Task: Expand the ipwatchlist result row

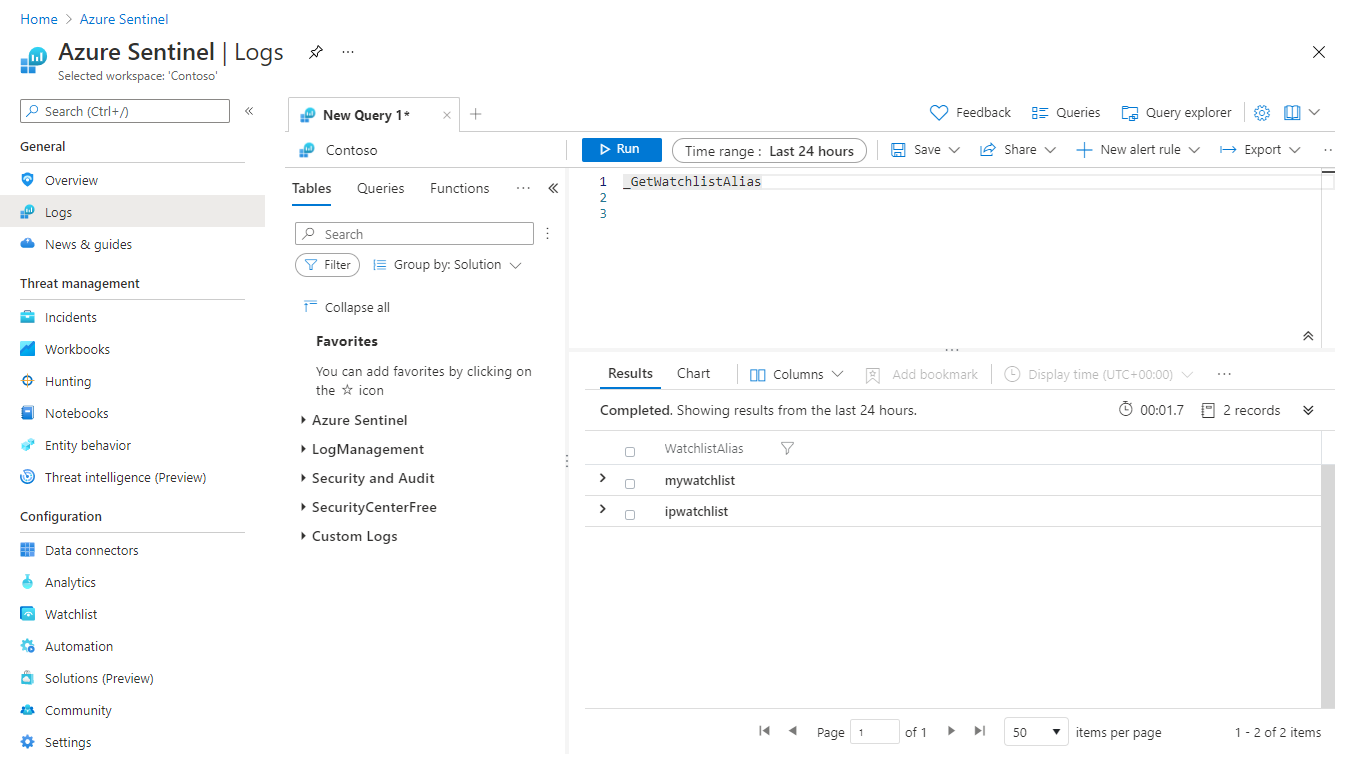Action: pos(602,509)
